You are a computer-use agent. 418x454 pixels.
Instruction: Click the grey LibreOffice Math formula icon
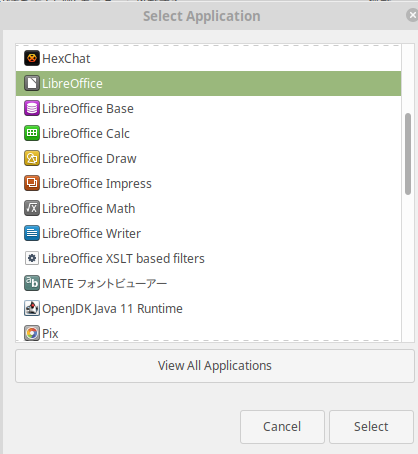(x=32, y=208)
